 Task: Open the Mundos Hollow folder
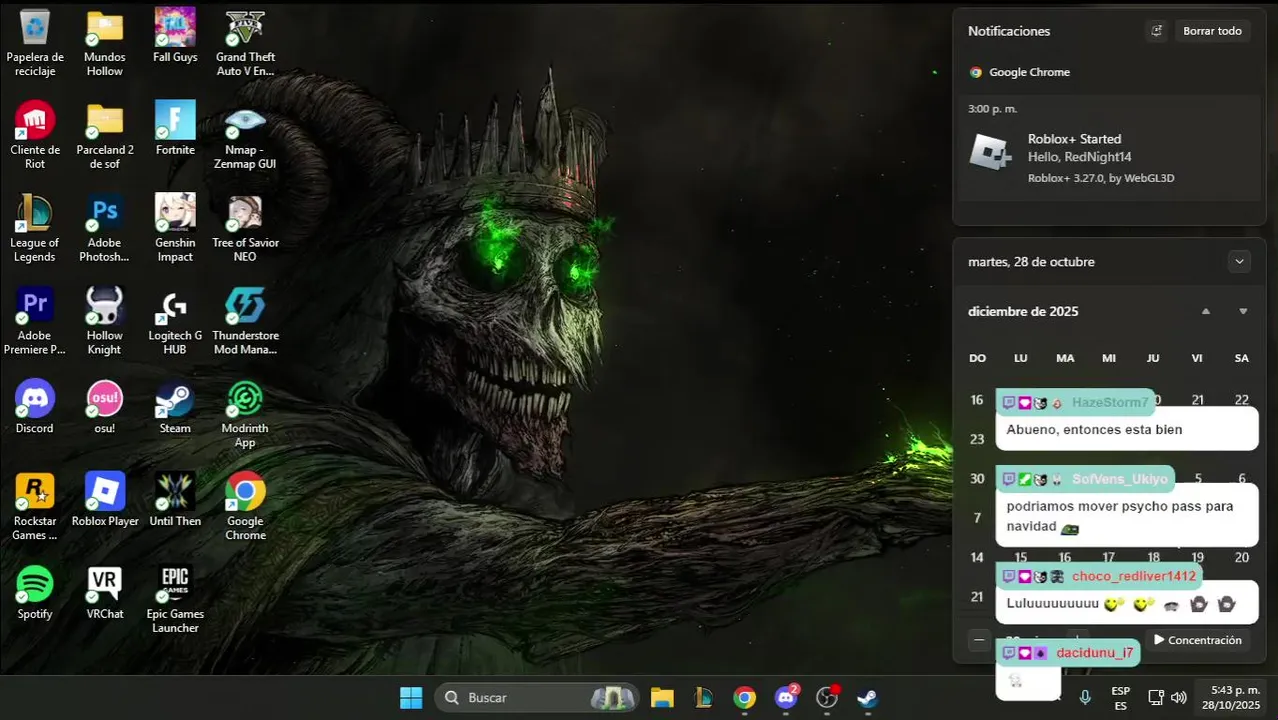pos(105,43)
